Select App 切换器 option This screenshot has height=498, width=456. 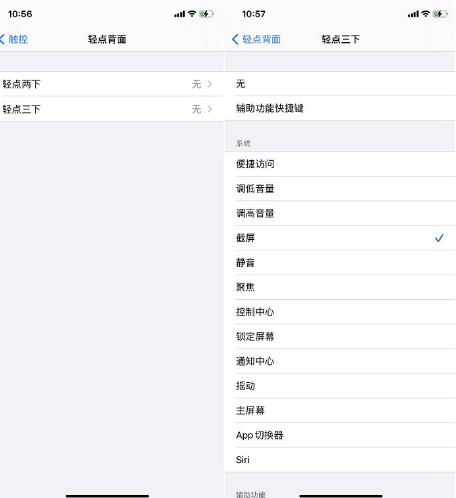(340, 435)
